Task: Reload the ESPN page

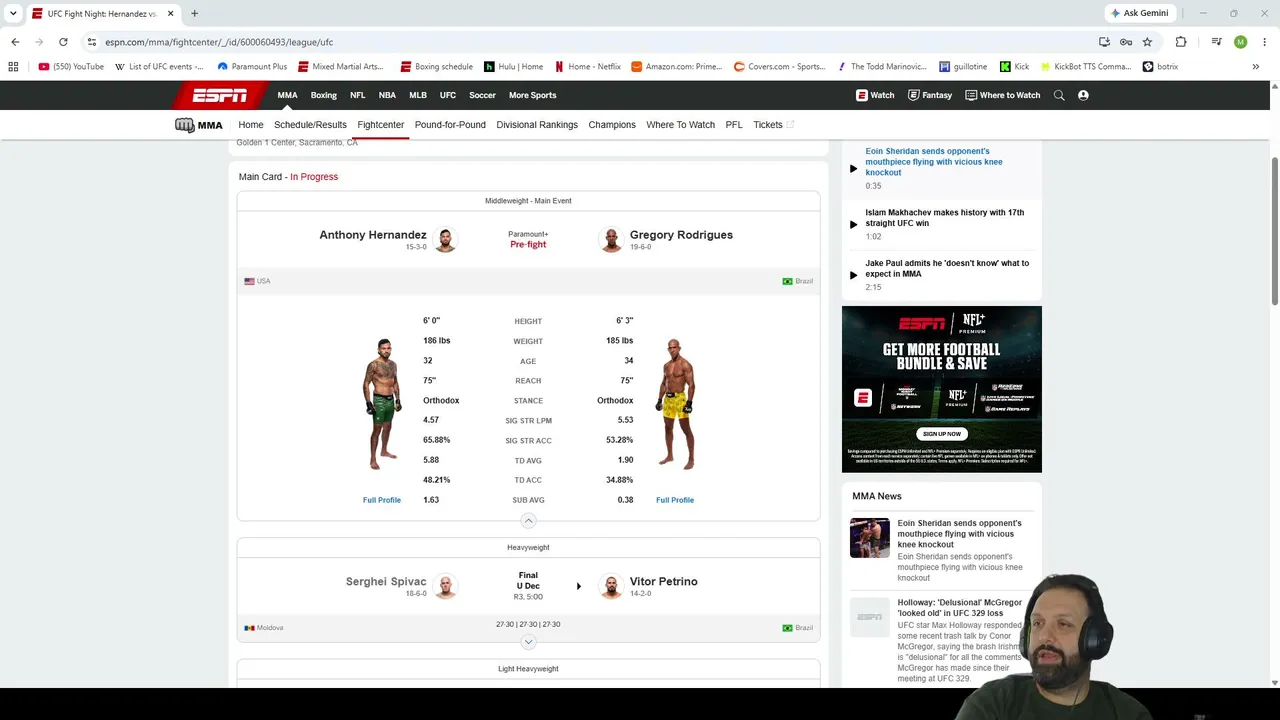Action: pos(63,42)
